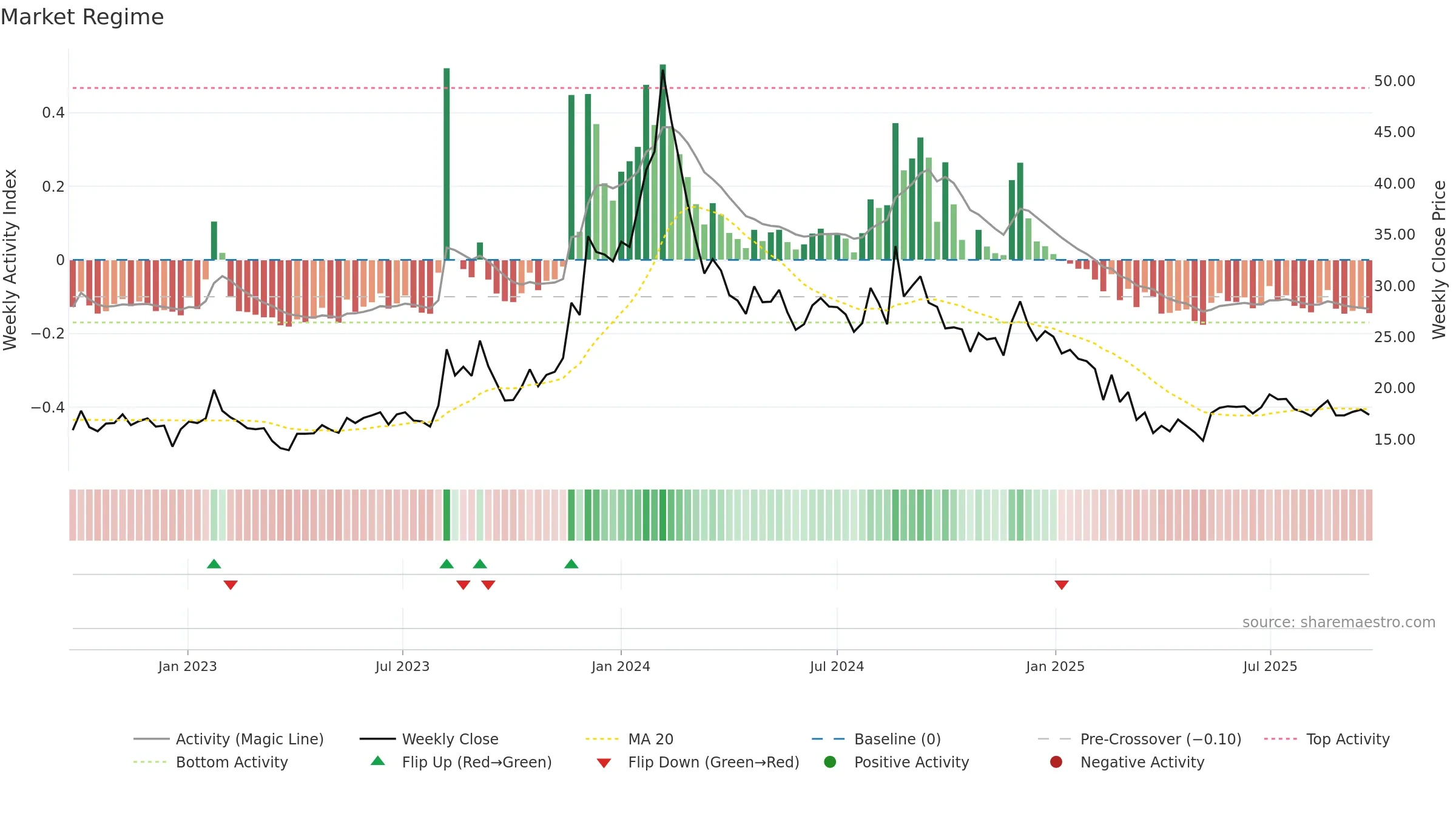Select the first flip-up triangle after Jul 2023
The height and width of the screenshot is (819, 1456).
(x=447, y=564)
